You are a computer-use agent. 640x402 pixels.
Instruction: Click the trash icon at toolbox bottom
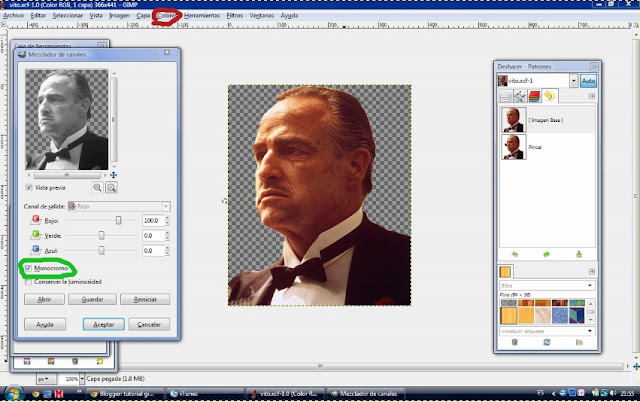coord(75,361)
